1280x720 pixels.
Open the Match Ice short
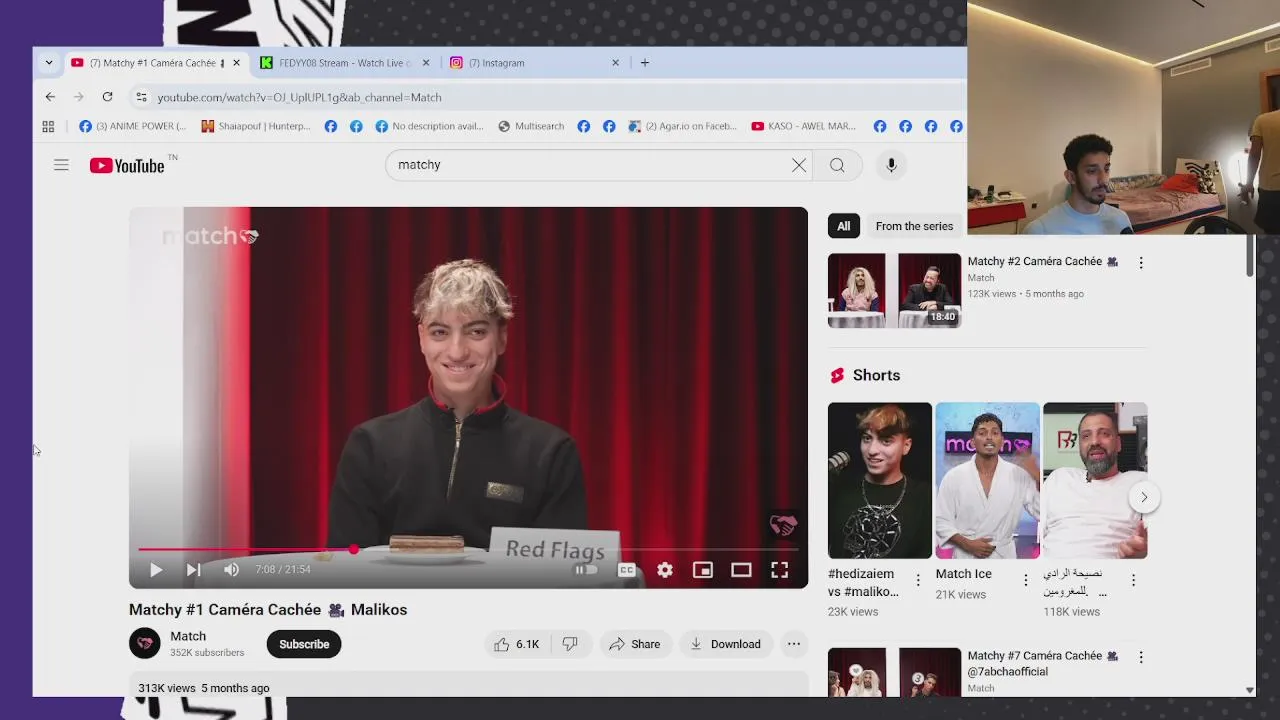(987, 480)
